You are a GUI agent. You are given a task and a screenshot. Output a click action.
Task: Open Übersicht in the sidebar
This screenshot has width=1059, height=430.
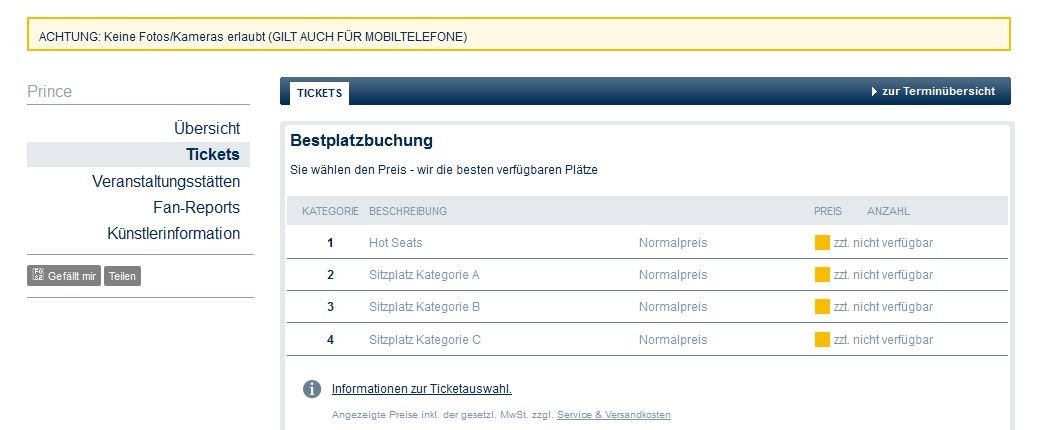pos(207,128)
